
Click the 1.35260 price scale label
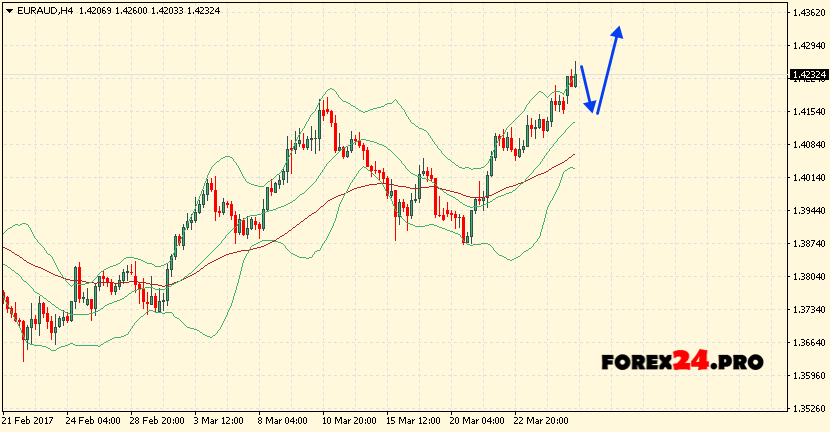point(808,409)
